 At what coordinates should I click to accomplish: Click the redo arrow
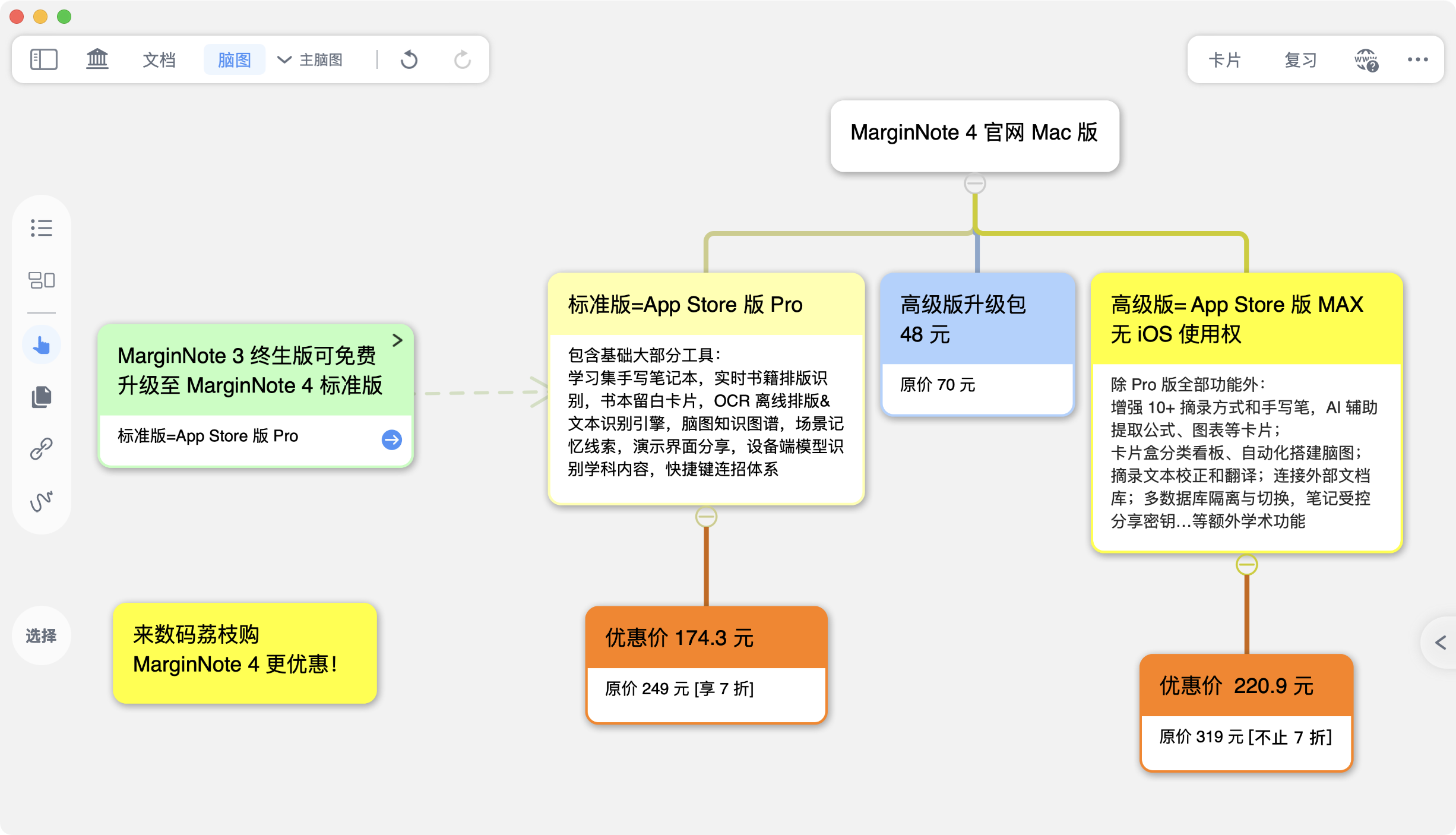click(462, 59)
